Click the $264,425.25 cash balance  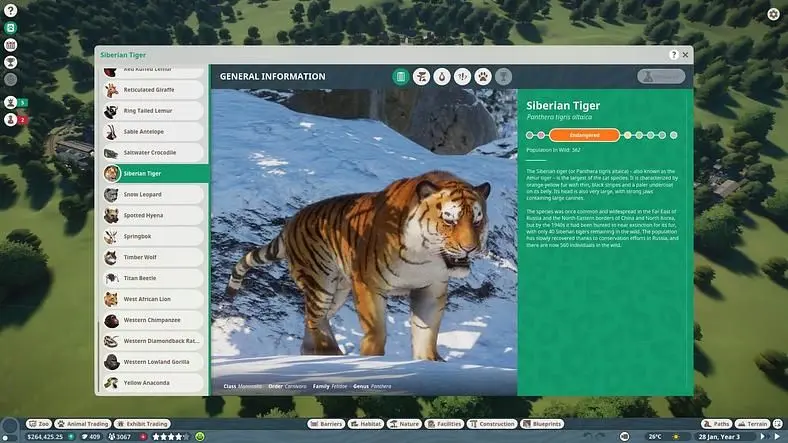45,437
